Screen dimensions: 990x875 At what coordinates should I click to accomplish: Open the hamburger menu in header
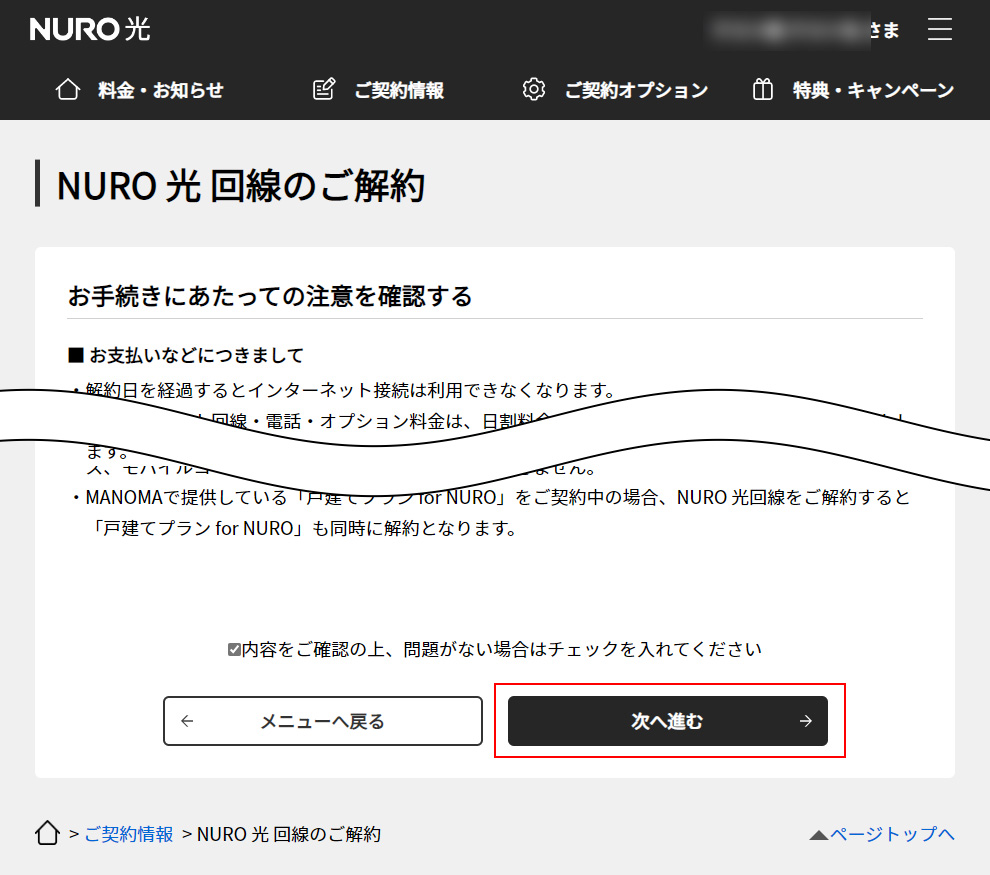pyautogui.click(x=939, y=29)
